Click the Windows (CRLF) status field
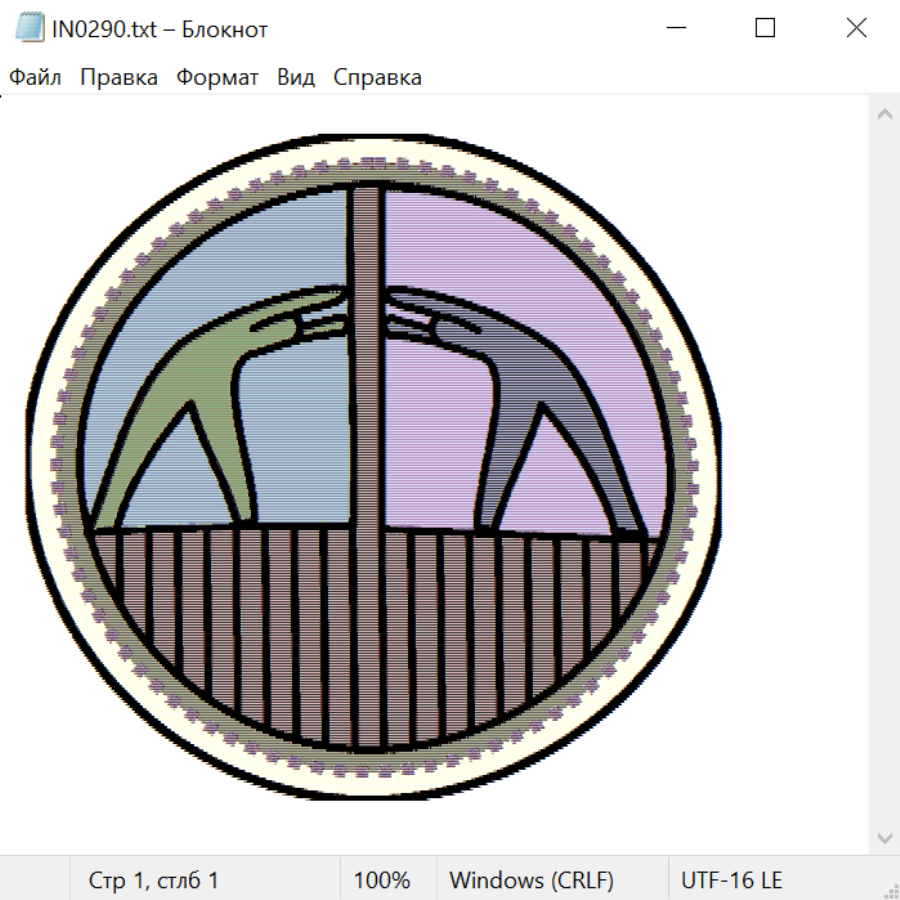This screenshot has height=900, width=900. (531, 881)
